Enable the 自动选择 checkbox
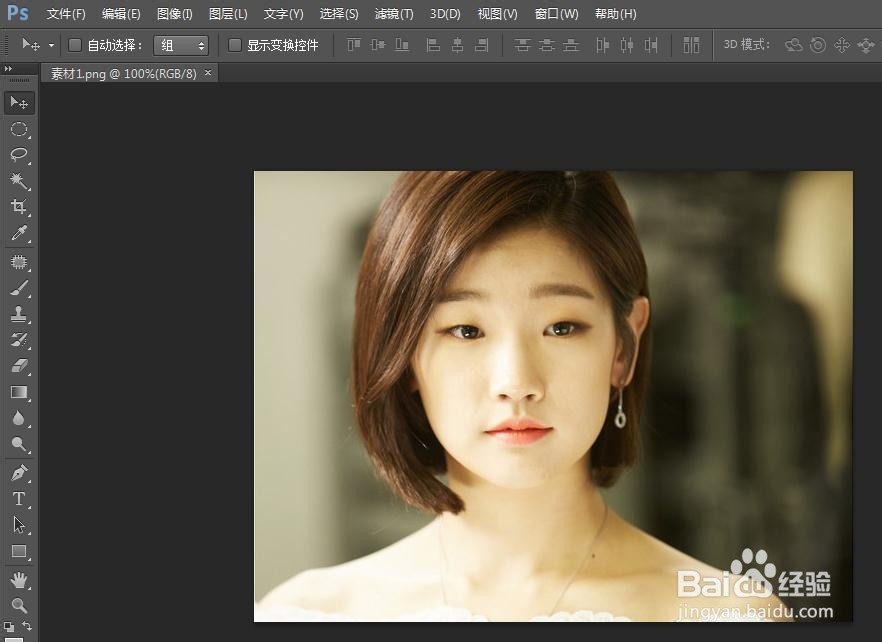Viewport: 882px width, 642px height. click(x=75, y=45)
